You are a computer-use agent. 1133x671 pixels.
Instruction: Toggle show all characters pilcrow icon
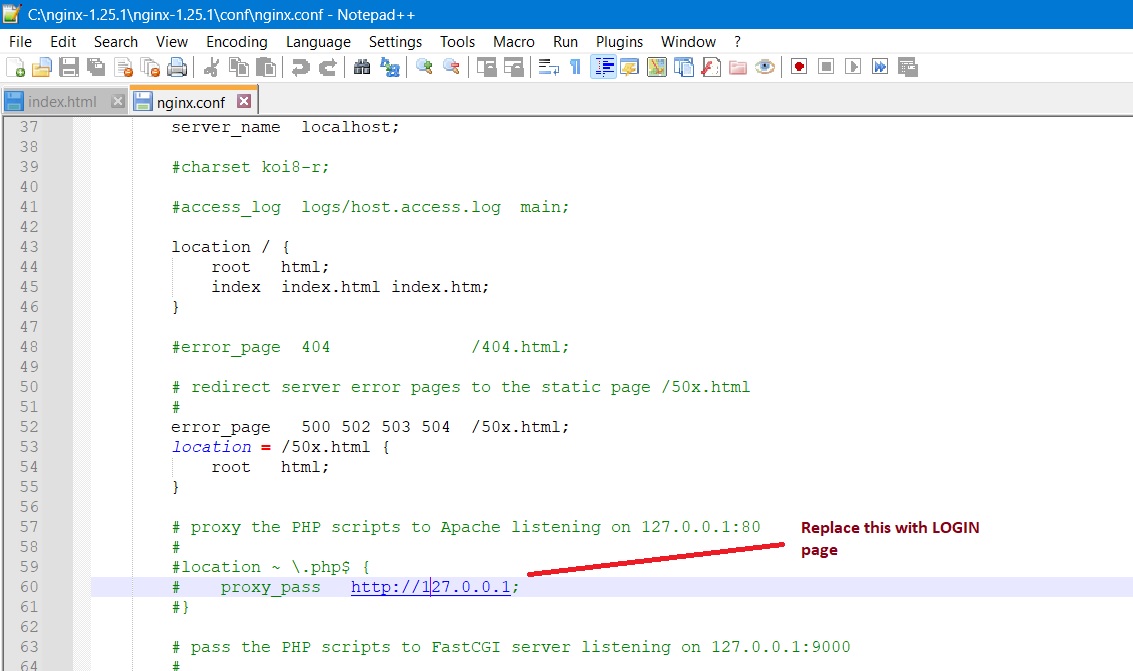[x=576, y=67]
